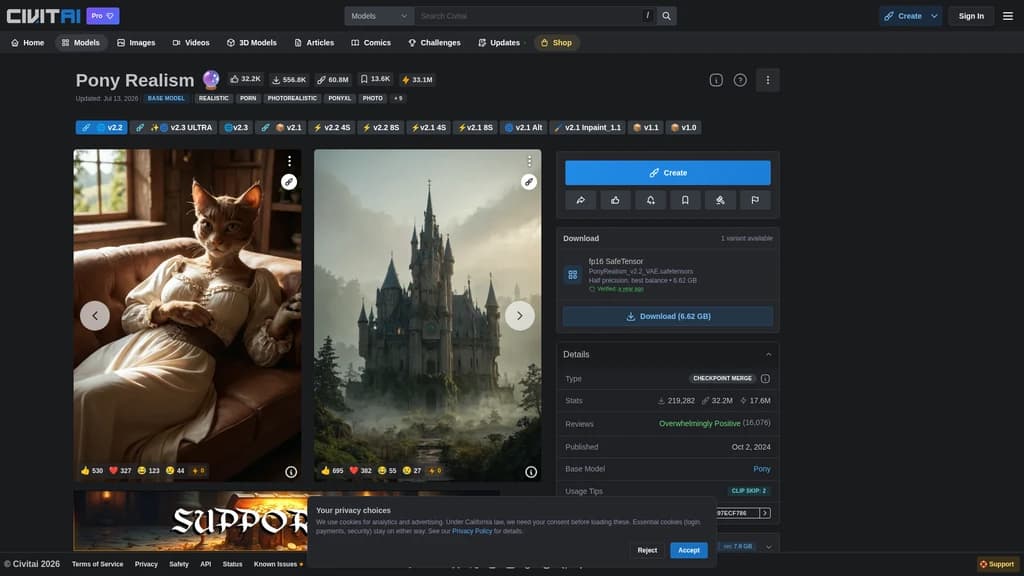Toggle heart reaction on castle image
This screenshot has width=1024, height=576.
pos(360,470)
